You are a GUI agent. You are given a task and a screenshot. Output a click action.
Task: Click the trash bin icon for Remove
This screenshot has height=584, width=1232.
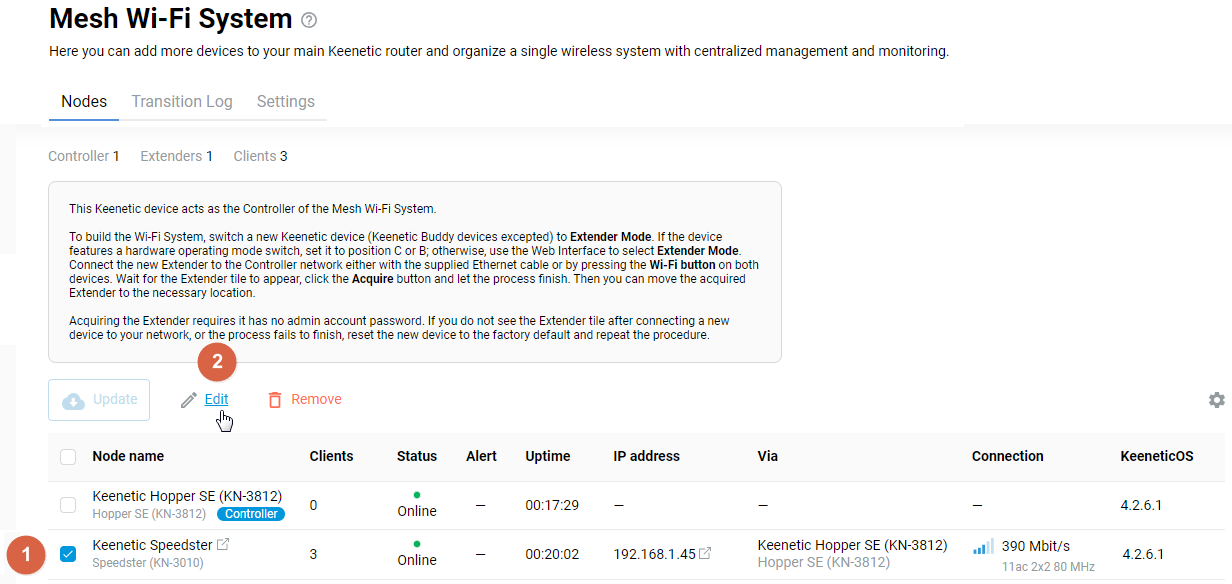click(275, 400)
